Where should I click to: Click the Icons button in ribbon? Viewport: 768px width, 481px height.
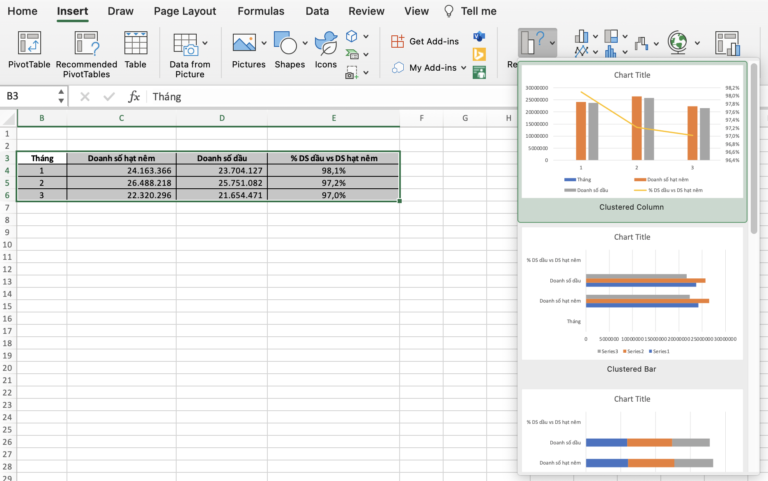point(326,43)
